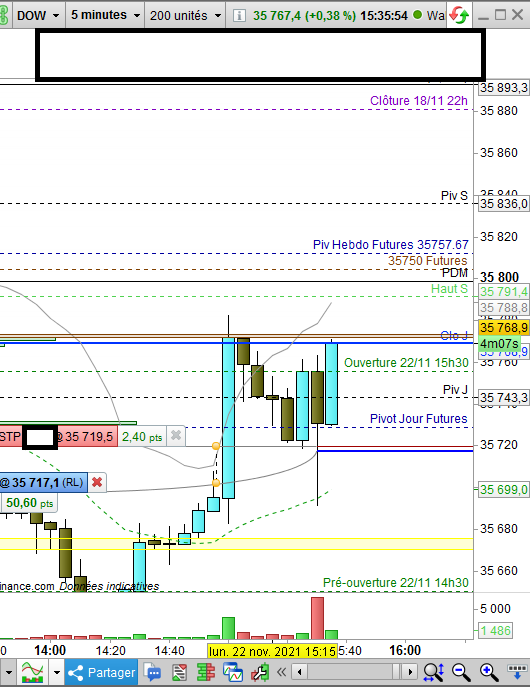Click the green market status dot

click(417, 15)
